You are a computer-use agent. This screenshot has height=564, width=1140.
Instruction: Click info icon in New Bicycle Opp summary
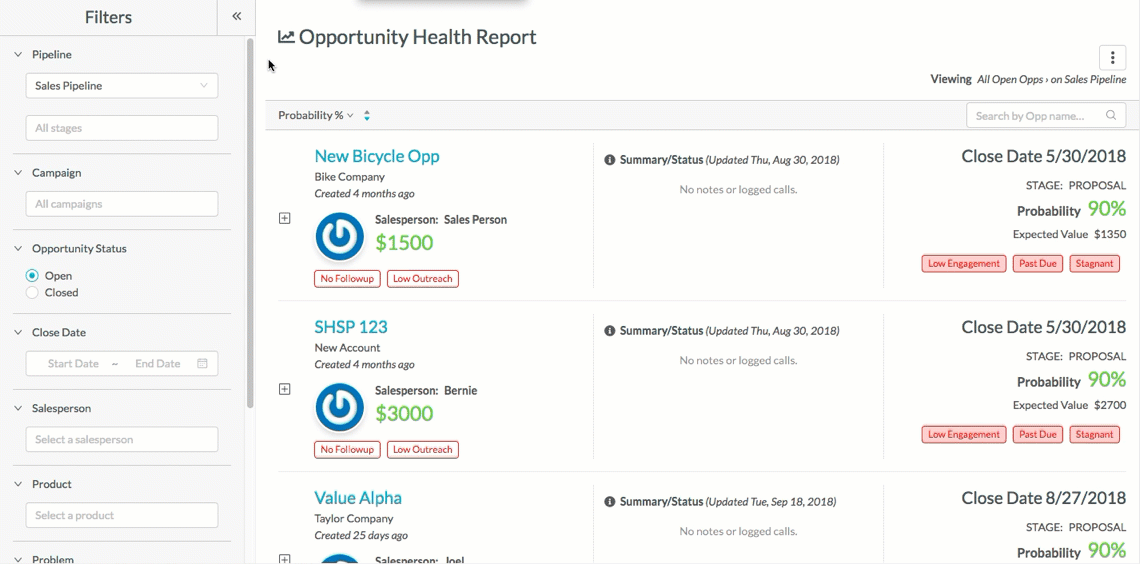click(610, 160)
